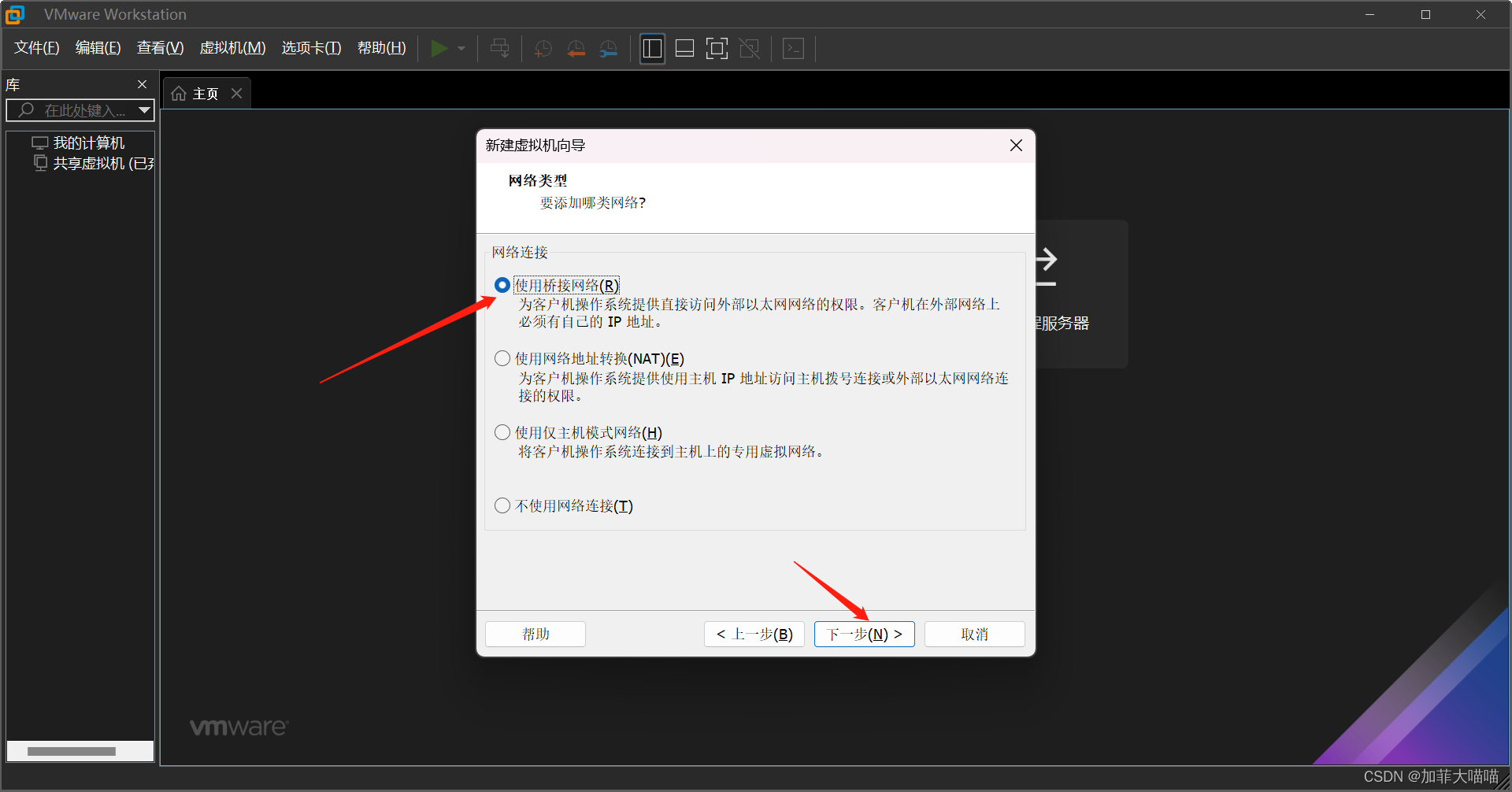Click the full screen mode icon
The width and height of the screenshot is (1512, 792).
coord(717,49)
